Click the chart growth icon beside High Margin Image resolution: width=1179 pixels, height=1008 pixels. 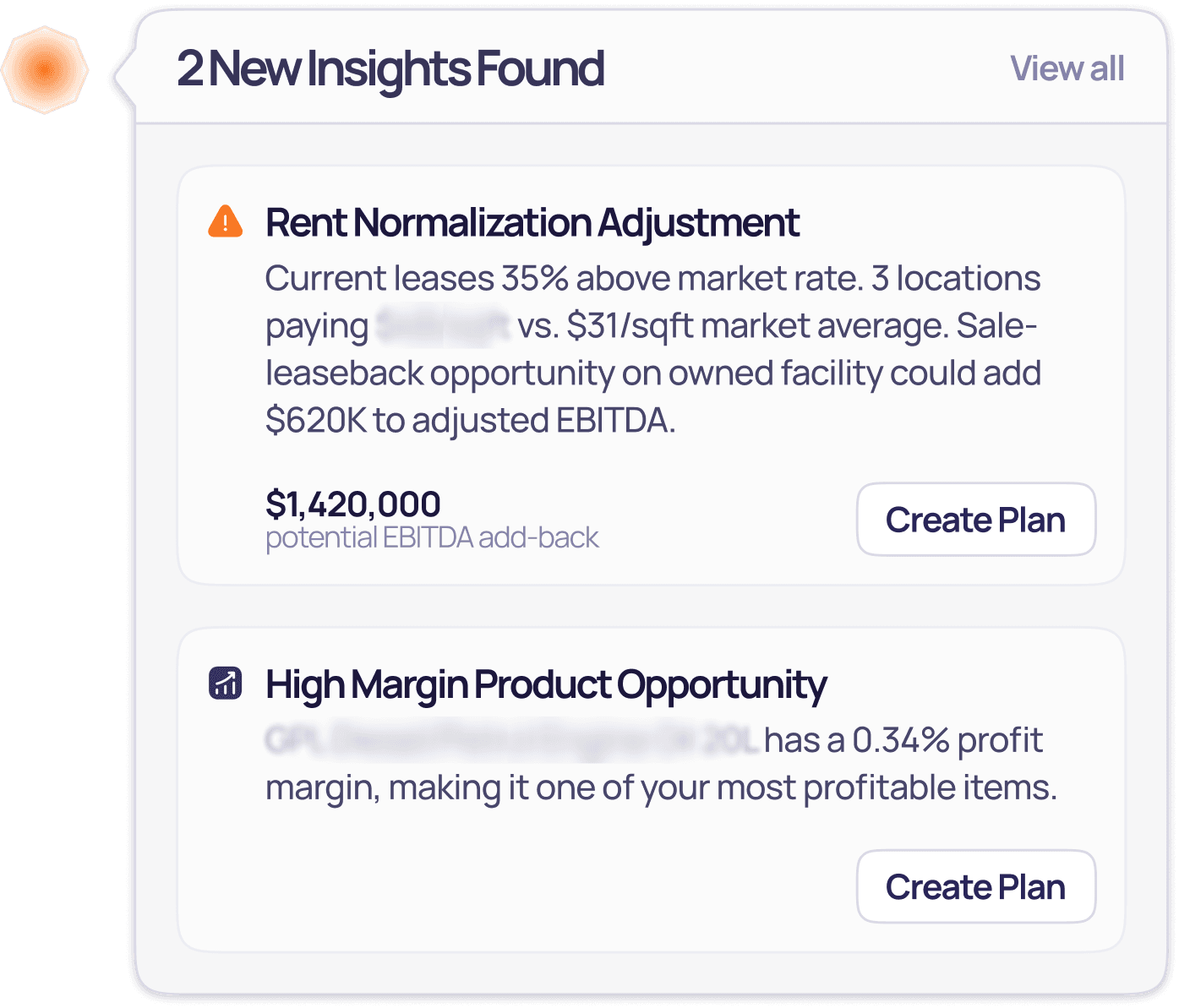[226, 683]
